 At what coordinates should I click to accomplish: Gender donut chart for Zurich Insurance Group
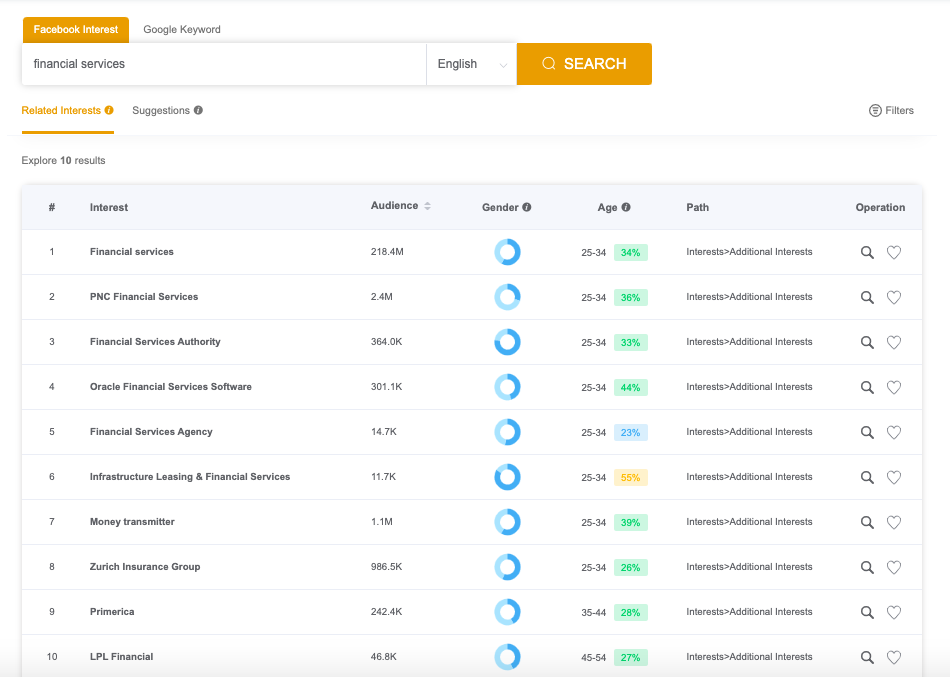coord(508,567)
